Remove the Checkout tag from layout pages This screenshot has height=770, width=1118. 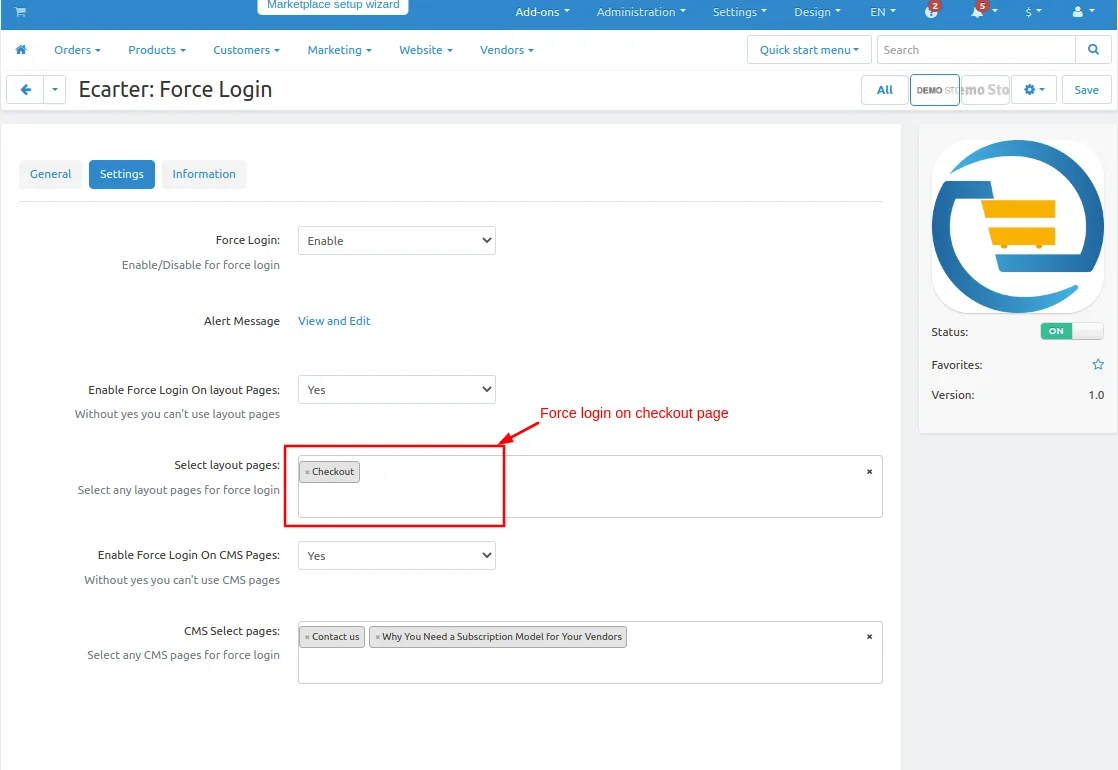point(307,472)
